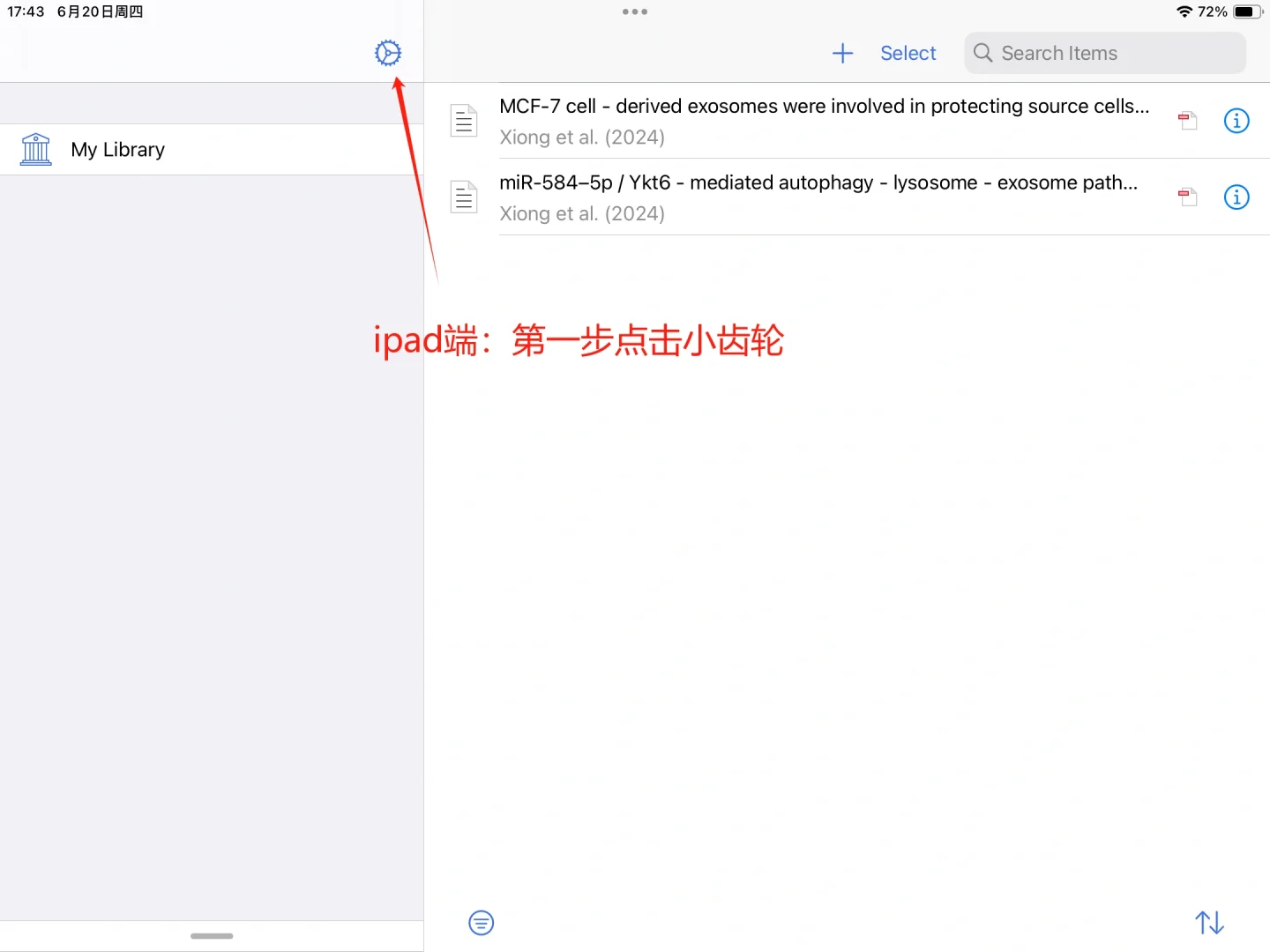Open the settings gear icon
This screenshot has width=1270, height=952.
[x=388, y=53]
